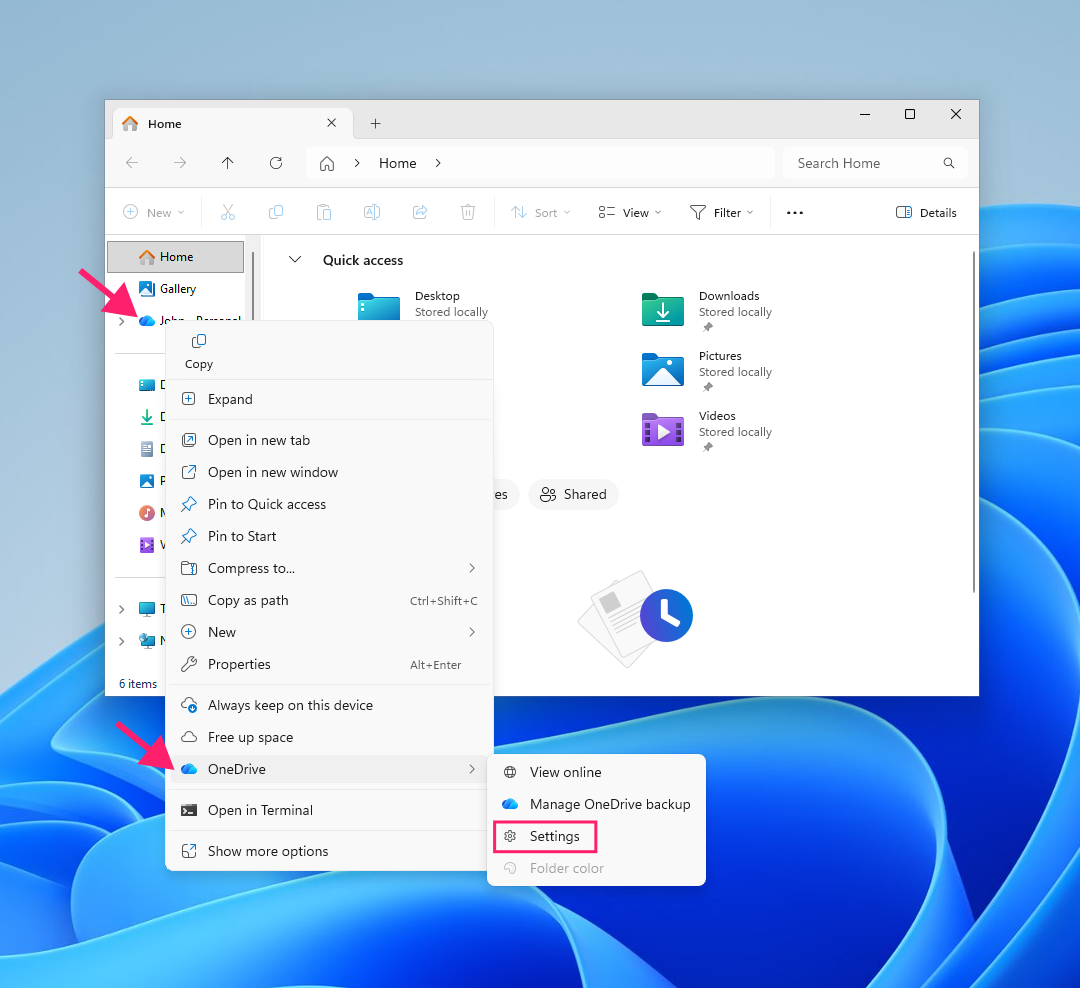1080x988 pixels.
Task: Open the See more ellipsis menu
Action: tap(795, 213)
